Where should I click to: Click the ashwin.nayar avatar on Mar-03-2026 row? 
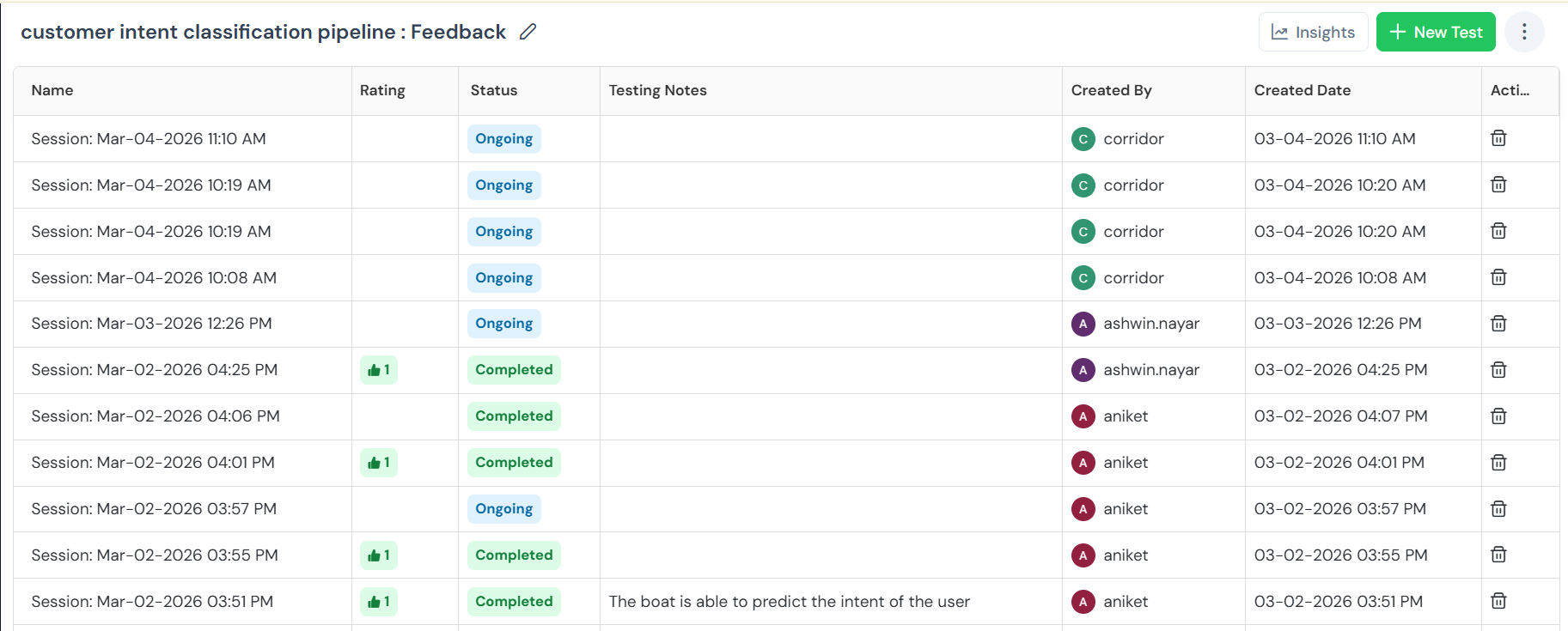[1083, 324]
